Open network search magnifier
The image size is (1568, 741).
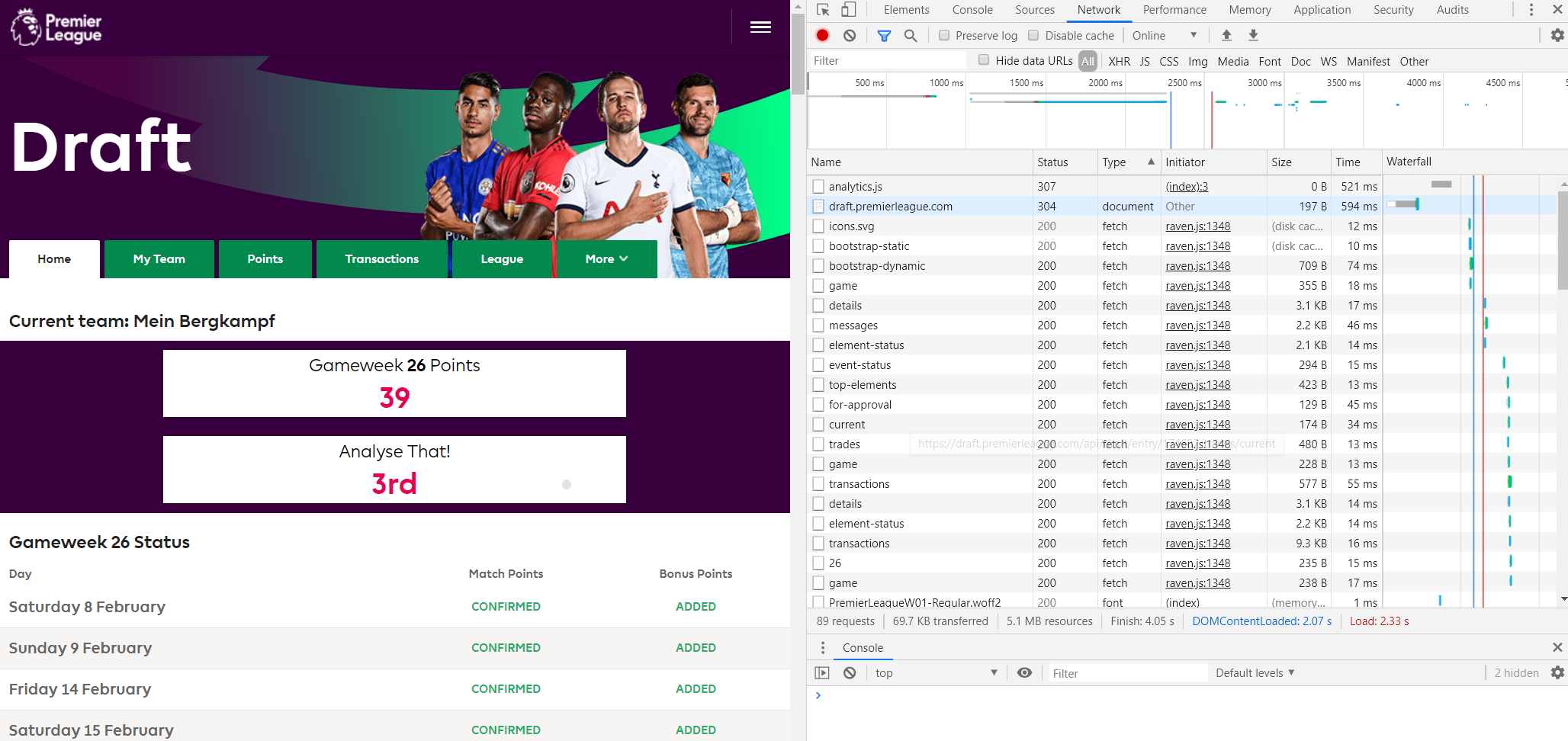911,35
